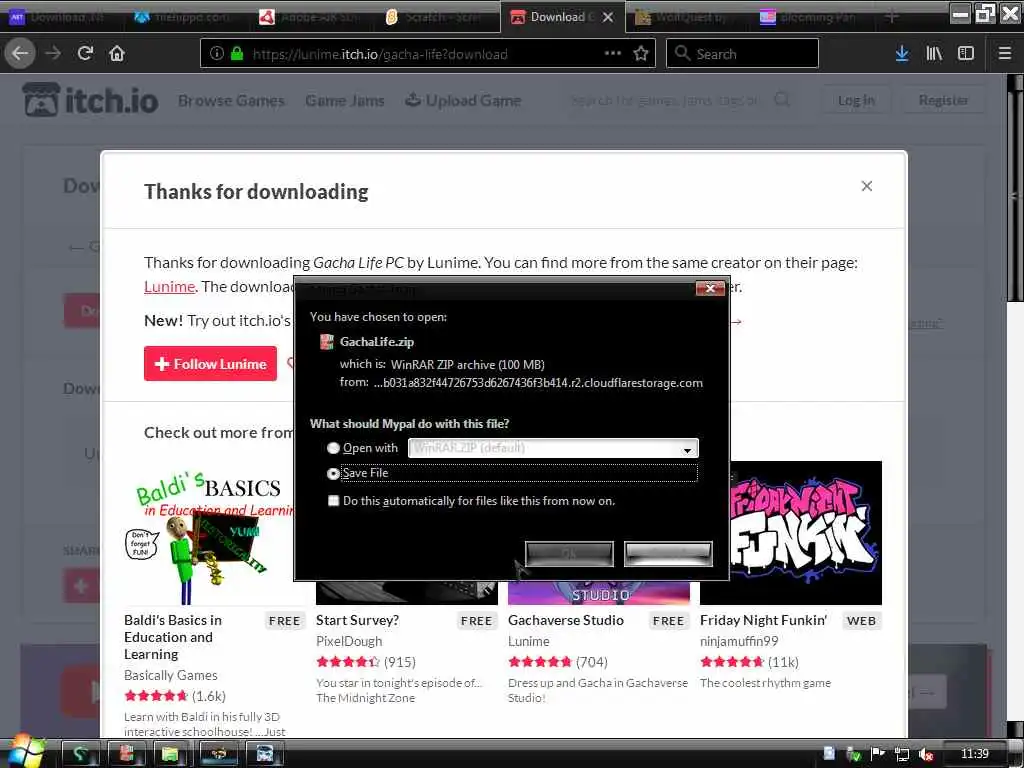Switch to the Blooming Panic tab

(810, 17)
